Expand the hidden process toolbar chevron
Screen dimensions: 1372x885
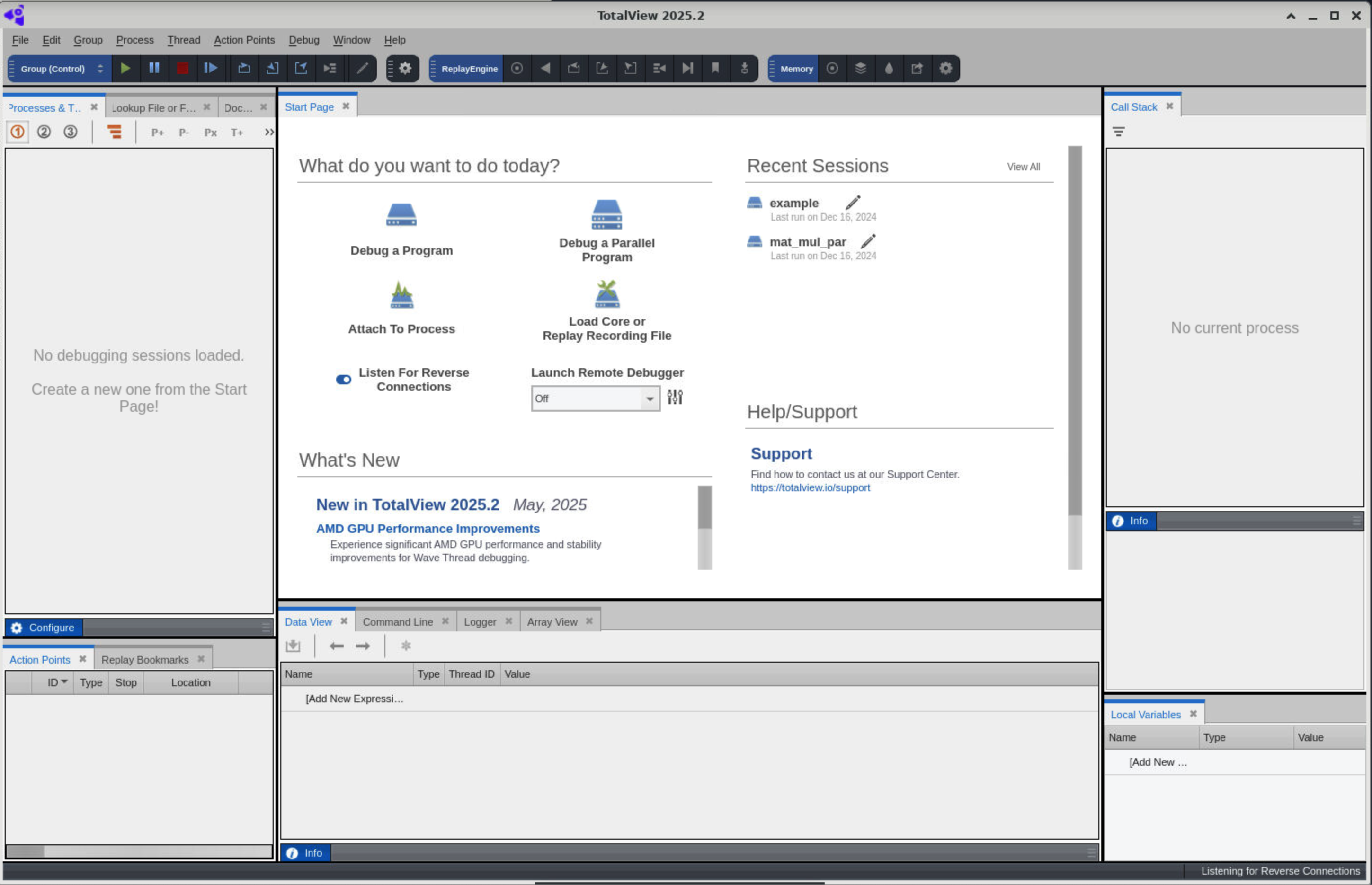click(x=269, y=132)
